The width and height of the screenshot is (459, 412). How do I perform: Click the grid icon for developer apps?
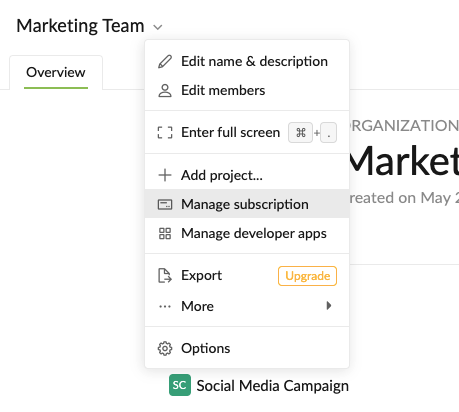click(x=165, y=233)
